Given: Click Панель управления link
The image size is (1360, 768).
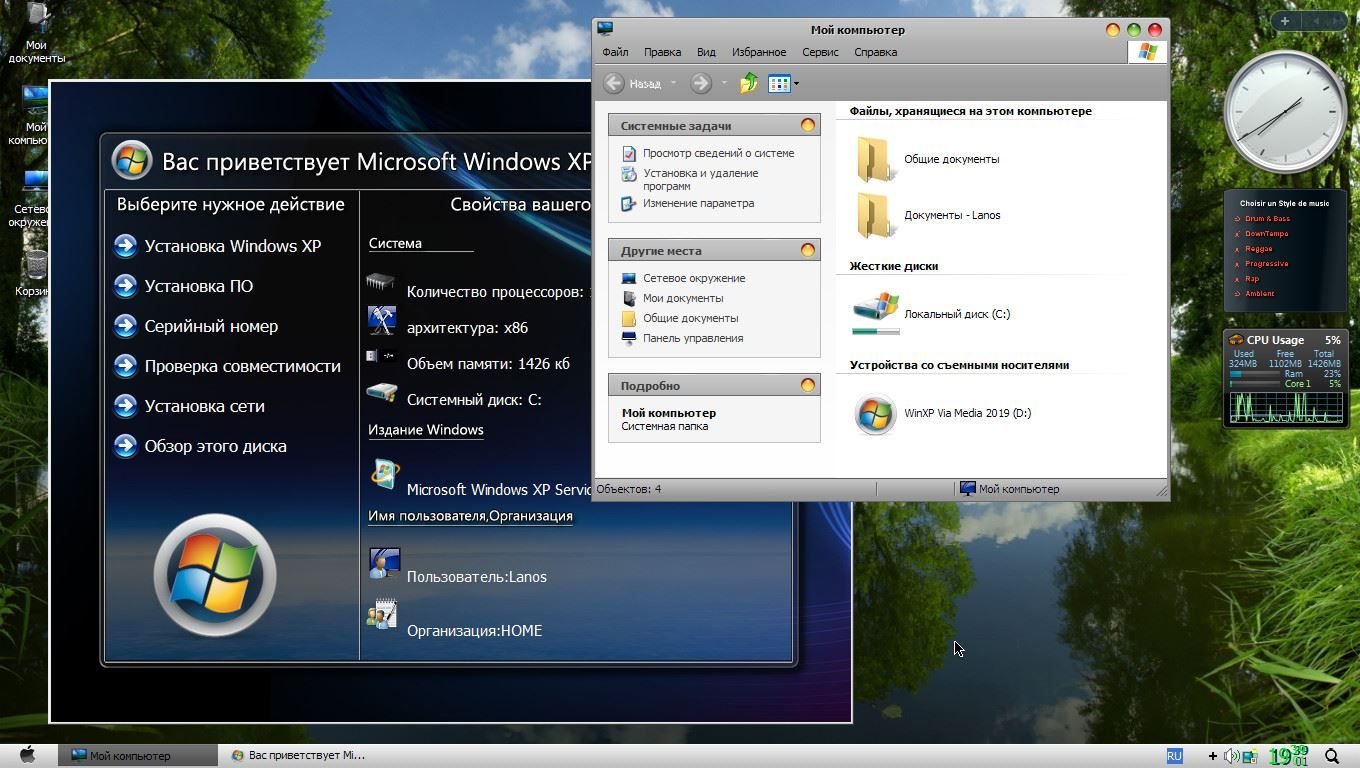Looking at the screenshot, I should point(692,338).
